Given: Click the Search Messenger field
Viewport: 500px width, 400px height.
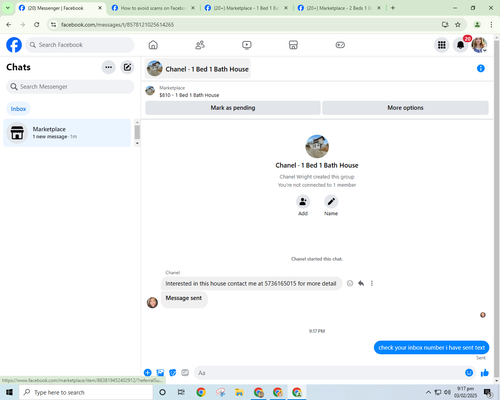Looking at the screenshot, I should click(x=70, y=87).
